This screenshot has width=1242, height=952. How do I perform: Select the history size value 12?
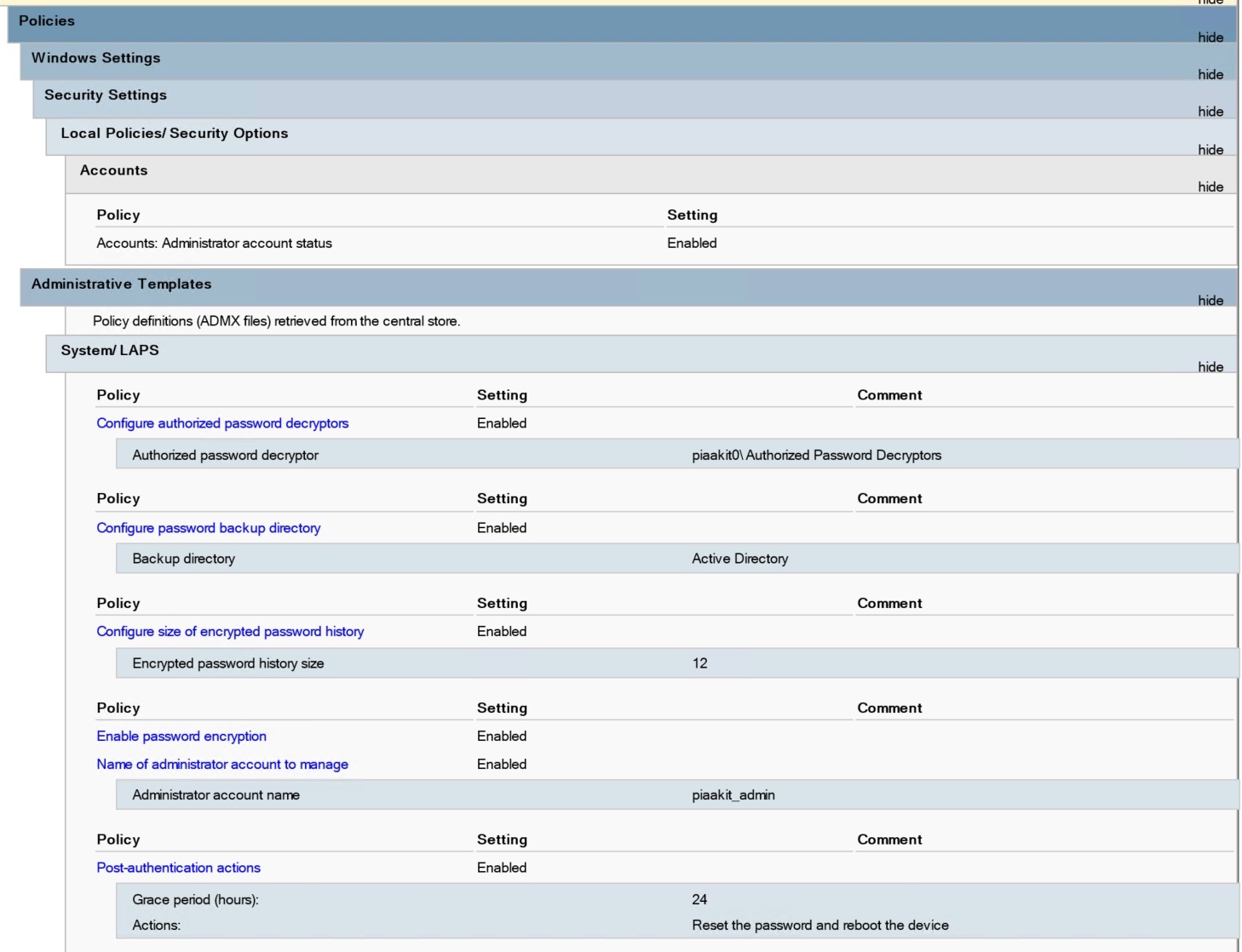(x=699, y=663)
